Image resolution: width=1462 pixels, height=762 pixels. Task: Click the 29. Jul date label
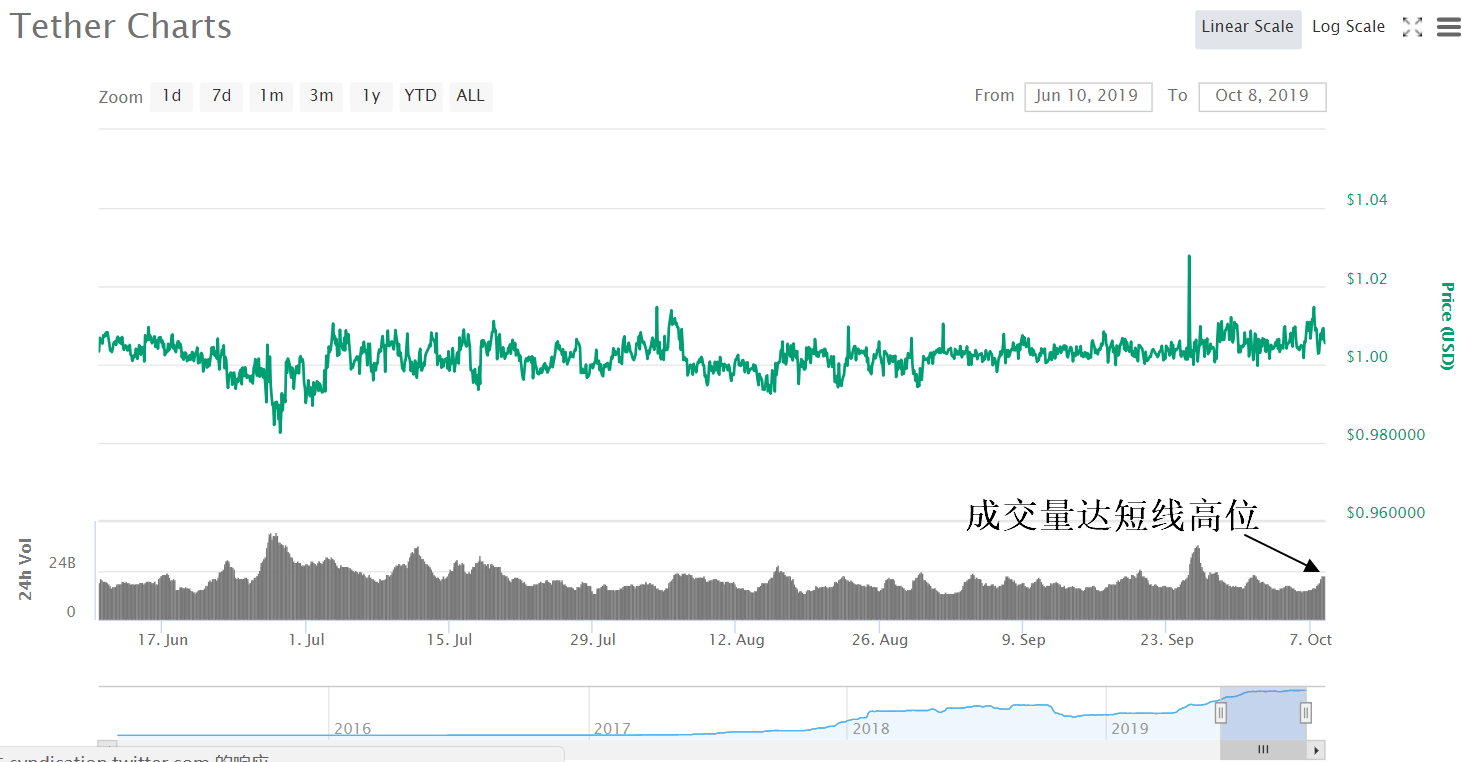click(593, 640)
